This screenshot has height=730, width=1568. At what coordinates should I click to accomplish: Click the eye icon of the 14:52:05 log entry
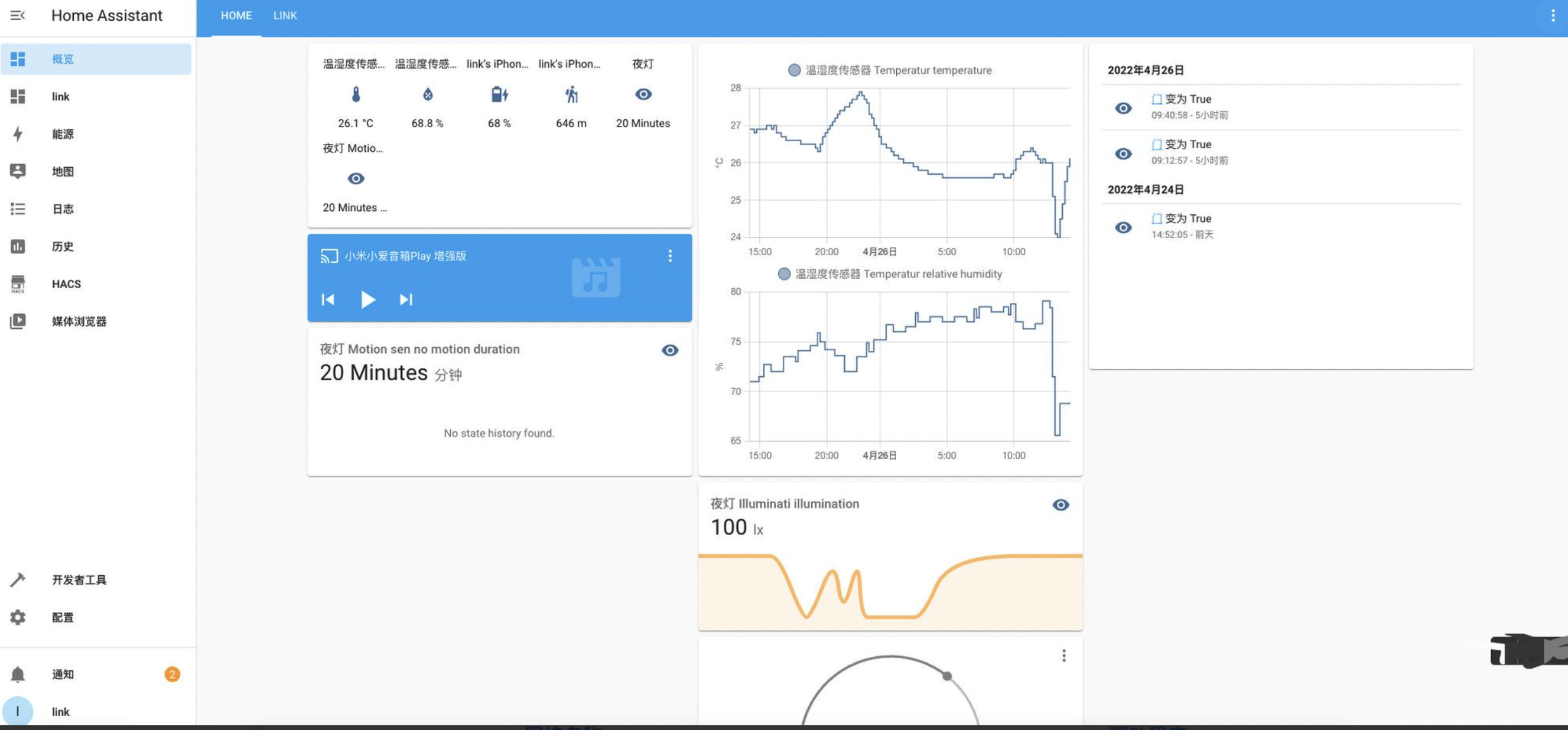(1124, 227)
